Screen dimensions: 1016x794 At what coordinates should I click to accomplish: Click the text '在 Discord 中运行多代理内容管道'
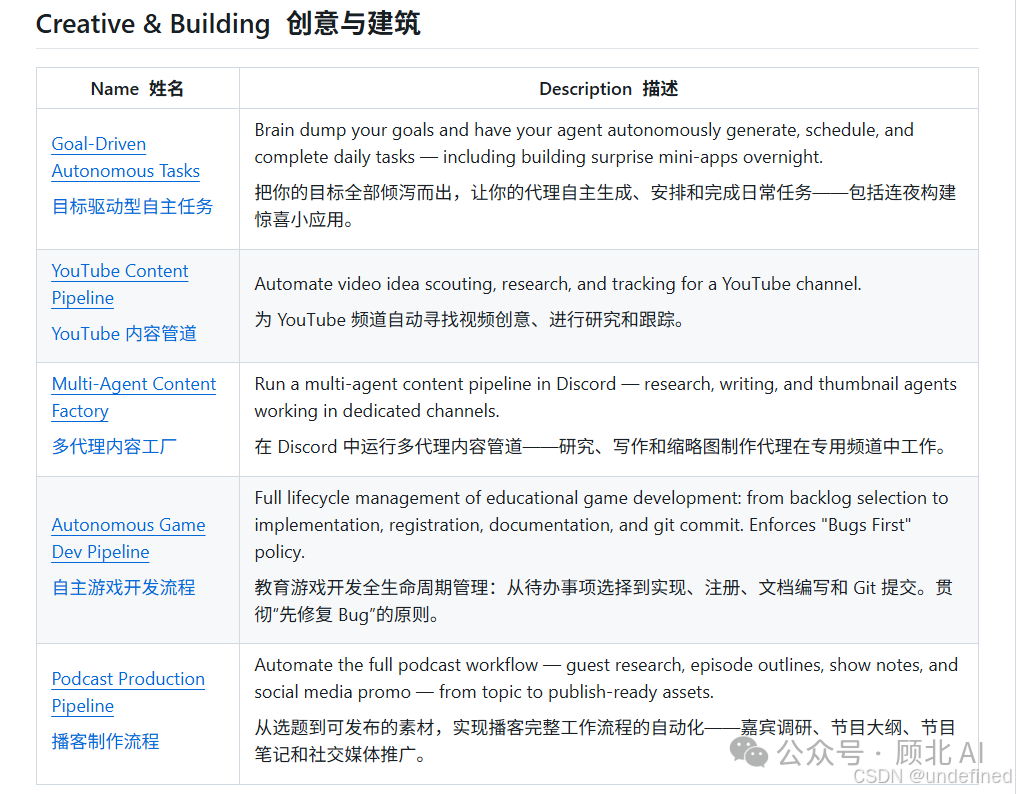[603, 447]
